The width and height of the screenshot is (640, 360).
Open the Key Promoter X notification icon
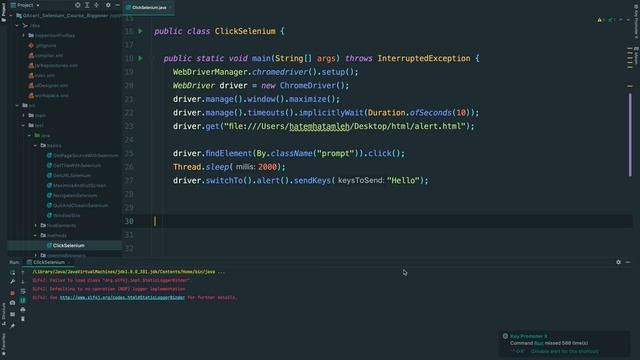505,336
